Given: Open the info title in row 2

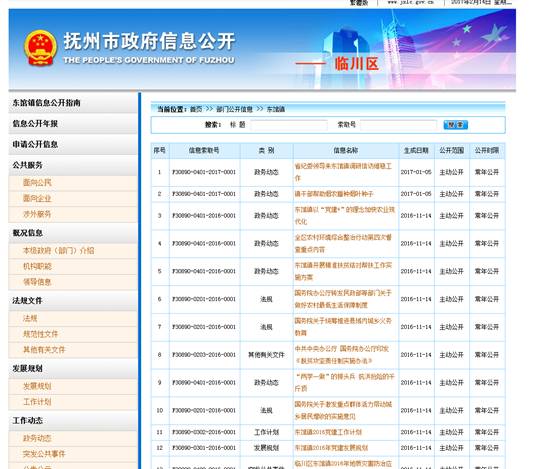Looking at the screenshot, I should (334, 194).
